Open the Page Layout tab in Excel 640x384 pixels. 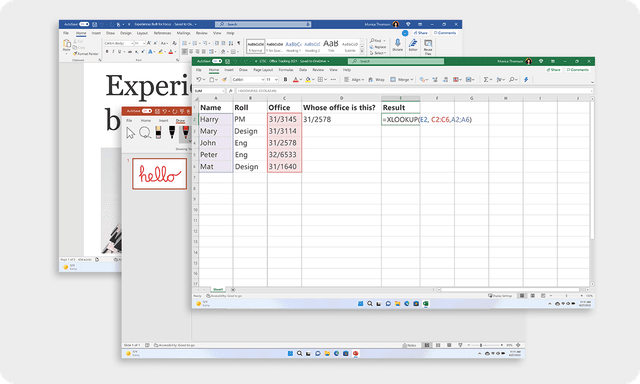click(263, 70)
